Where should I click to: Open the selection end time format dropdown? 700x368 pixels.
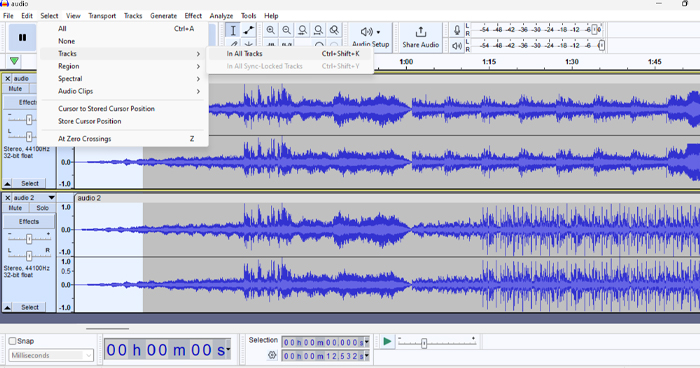pyautogui.click(x=367, y=356)
